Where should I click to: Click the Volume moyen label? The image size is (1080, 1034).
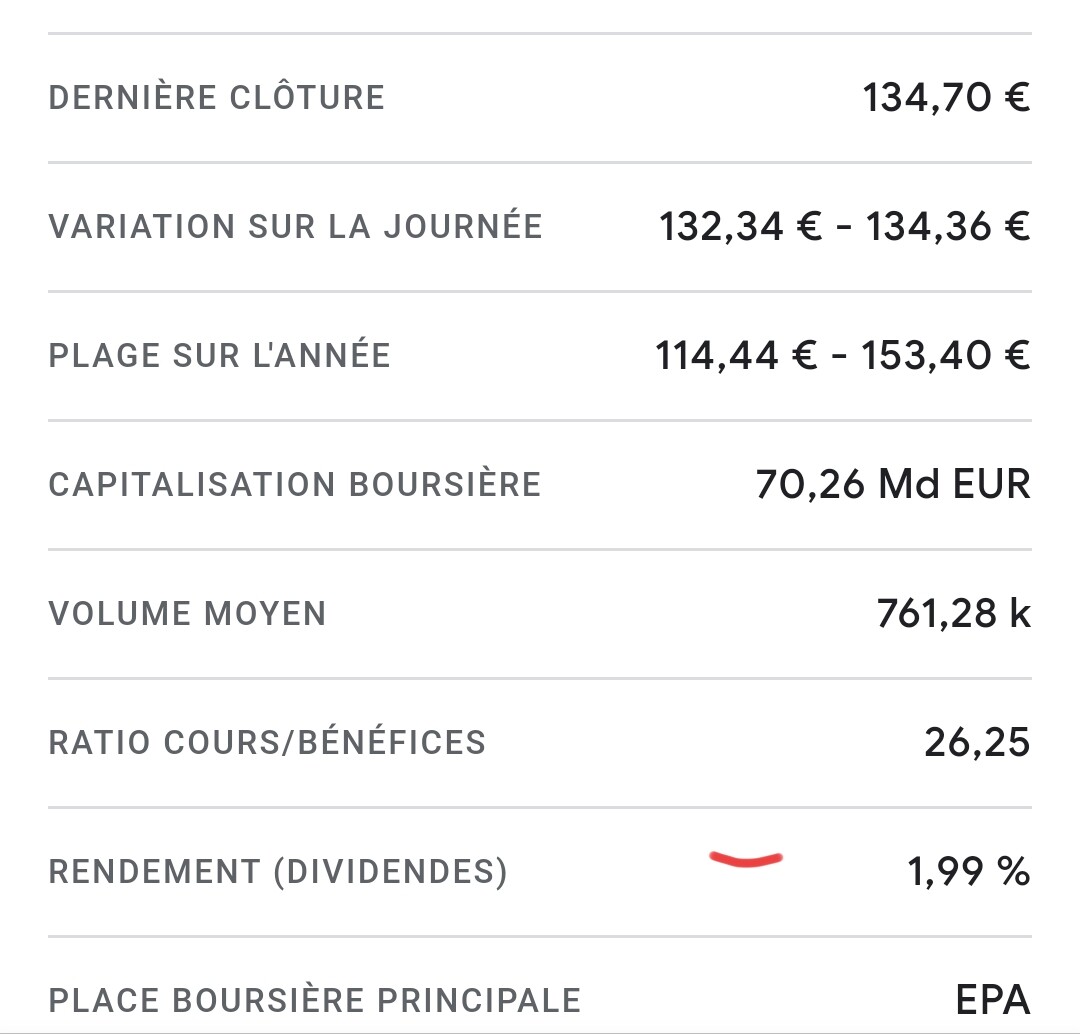click(x=187, y=614)
